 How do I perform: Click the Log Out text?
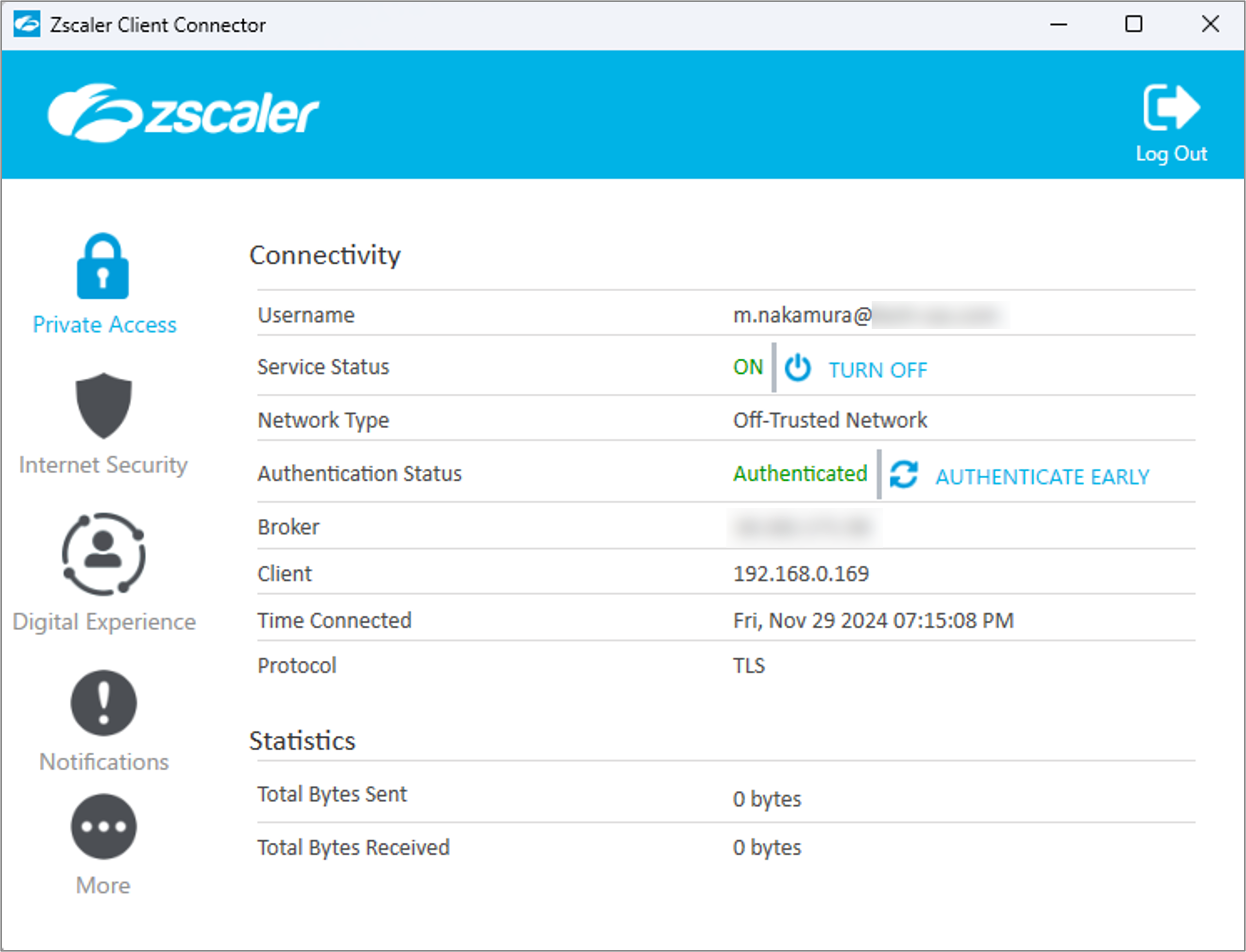click(x=1171, y=153)
